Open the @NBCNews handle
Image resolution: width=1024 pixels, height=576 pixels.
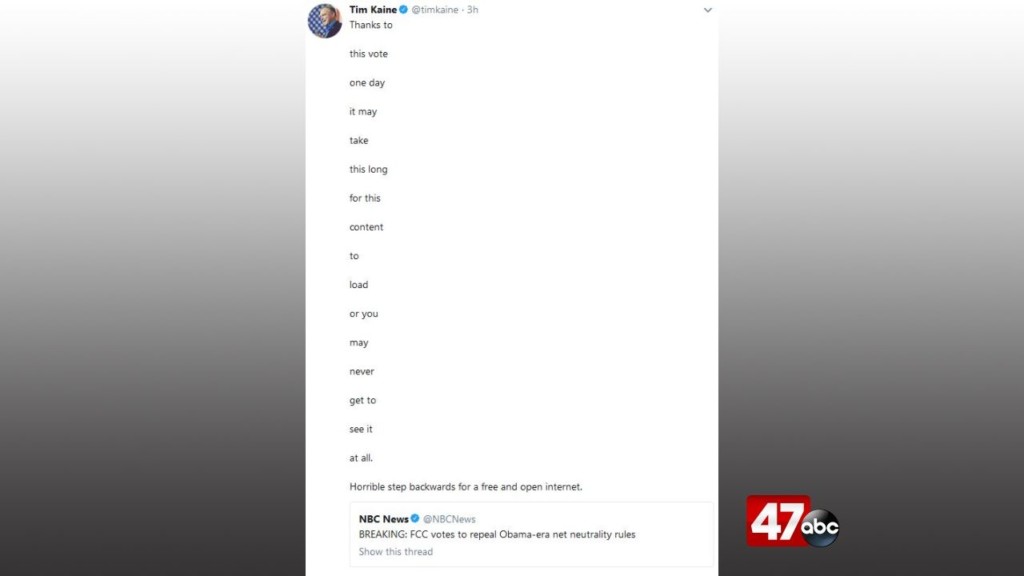[449, 519]
